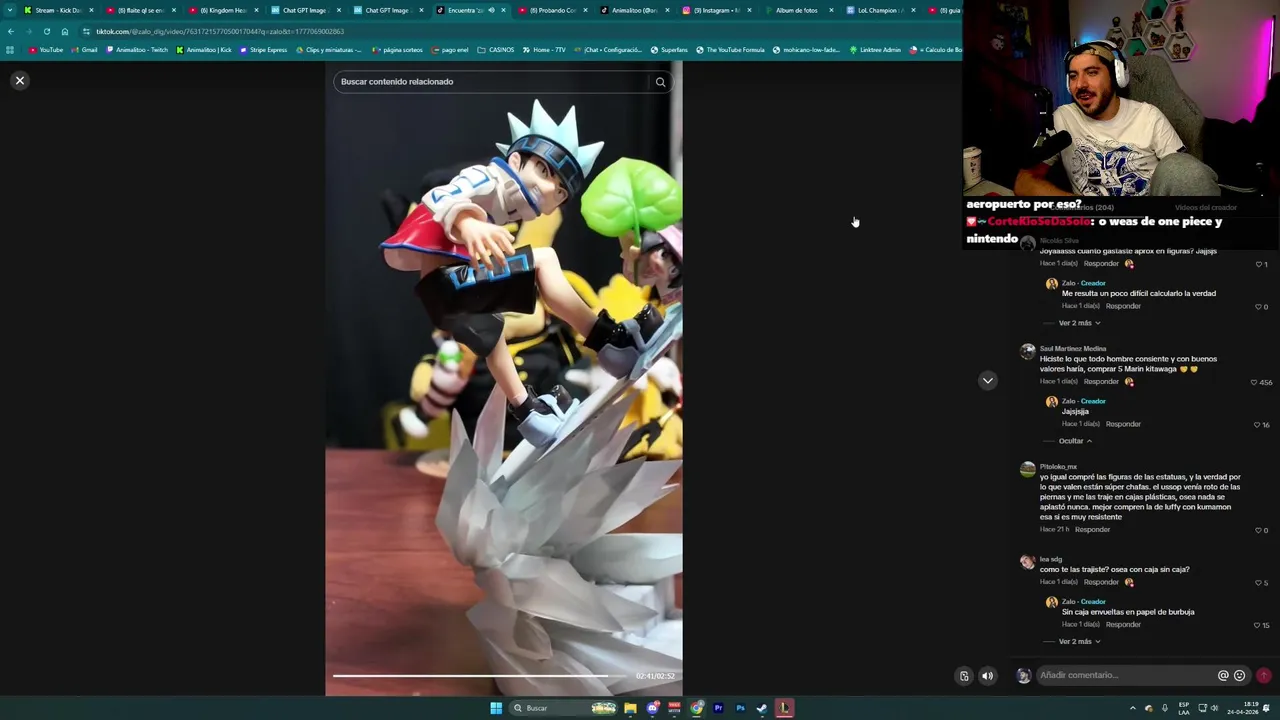1280x720 pixels.
Task: Click the tiktok.com address bar URL
Action: pyautogui.click(x=220, y=31)
